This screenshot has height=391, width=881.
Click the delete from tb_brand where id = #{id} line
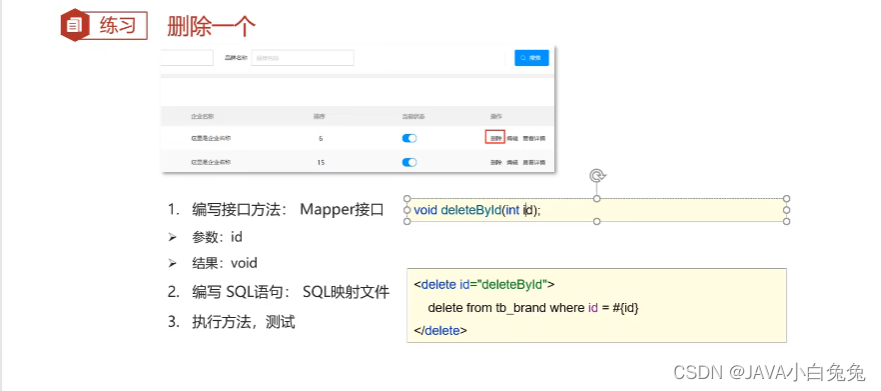[533, 308]
